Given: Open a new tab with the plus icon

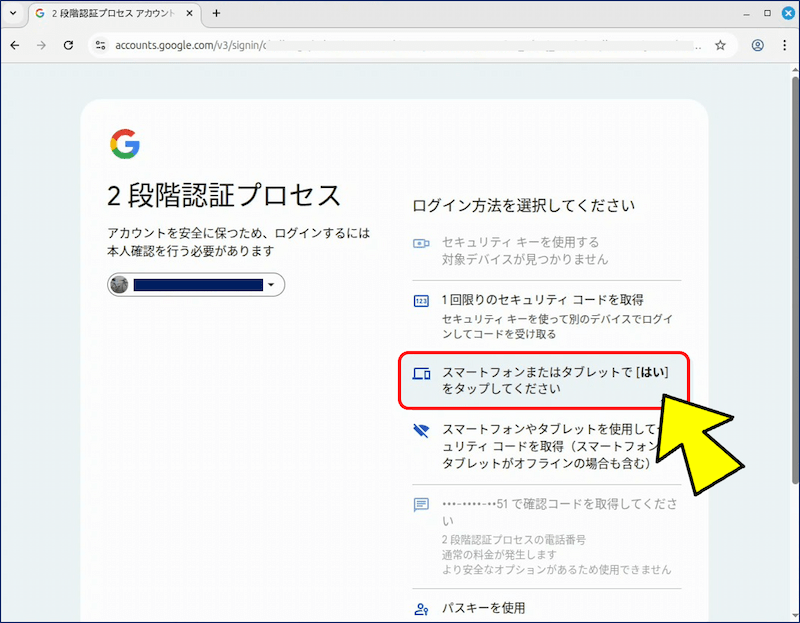Looking at the screenshot, I should click(216, 14).
